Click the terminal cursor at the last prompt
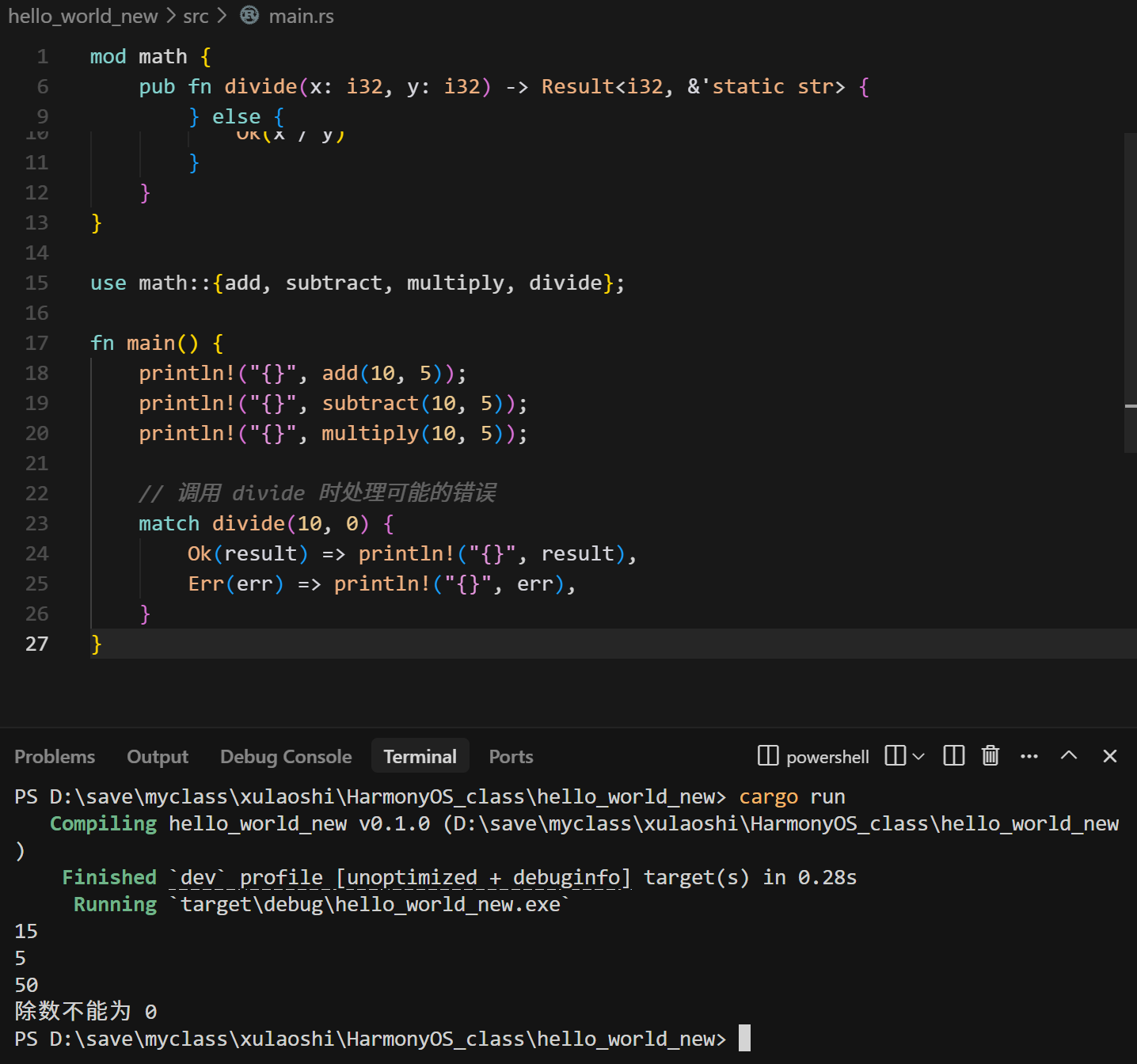Screen dimensions: 1137x1064 coord(744,1038)
